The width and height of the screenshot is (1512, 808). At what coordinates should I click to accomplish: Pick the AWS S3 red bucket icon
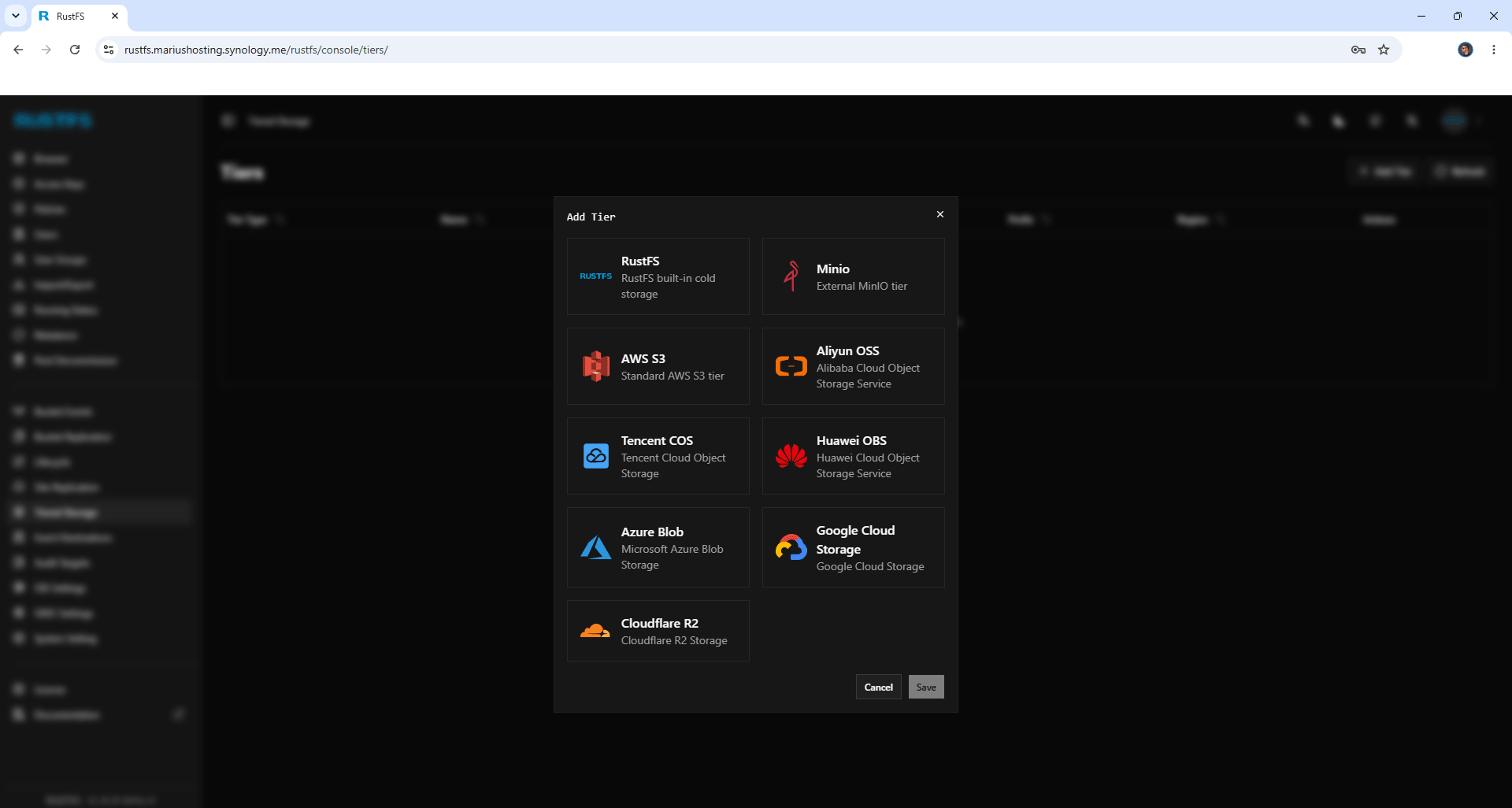click(x=596, y=366)
